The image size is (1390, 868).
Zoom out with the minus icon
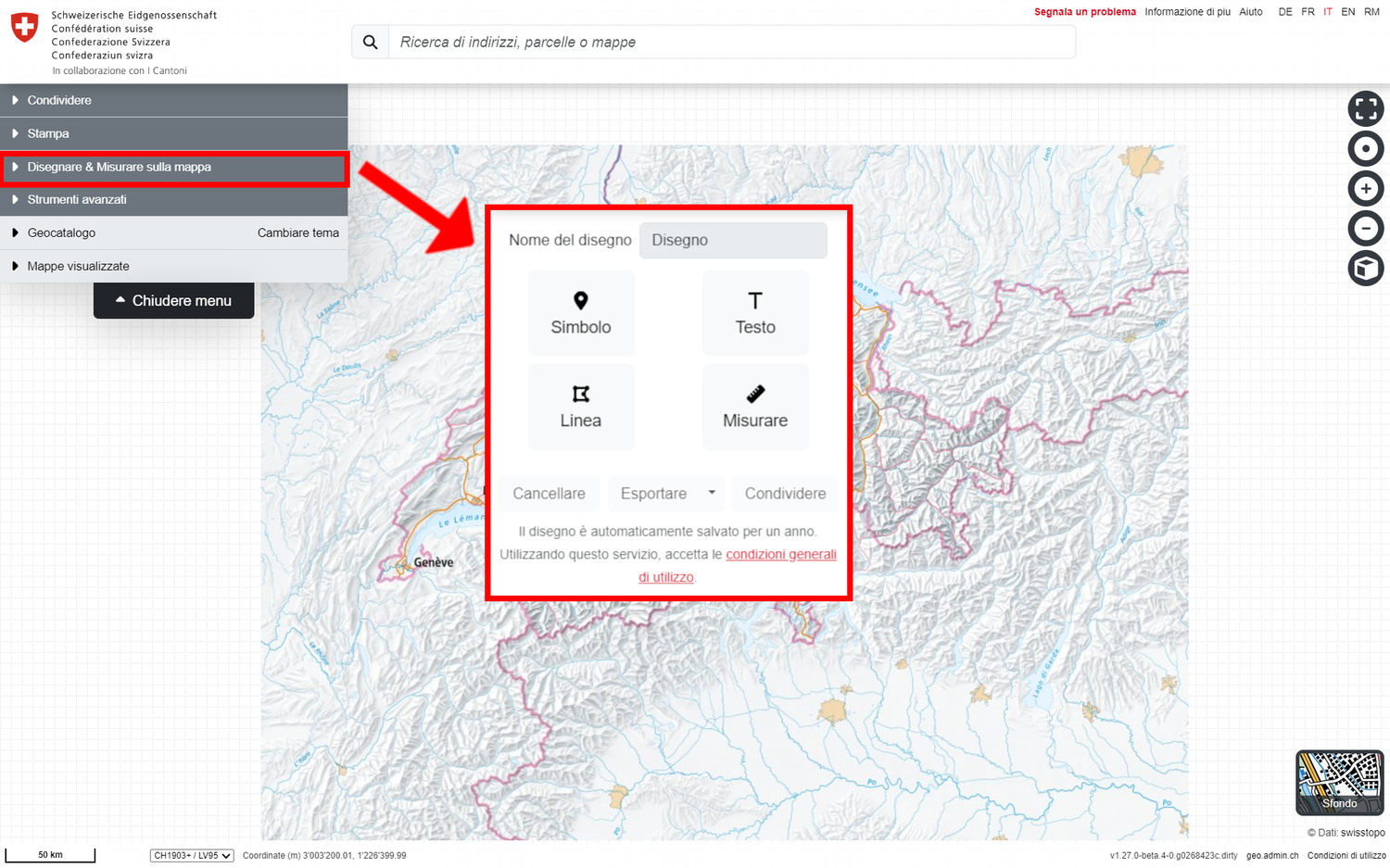click(1365, 229)
